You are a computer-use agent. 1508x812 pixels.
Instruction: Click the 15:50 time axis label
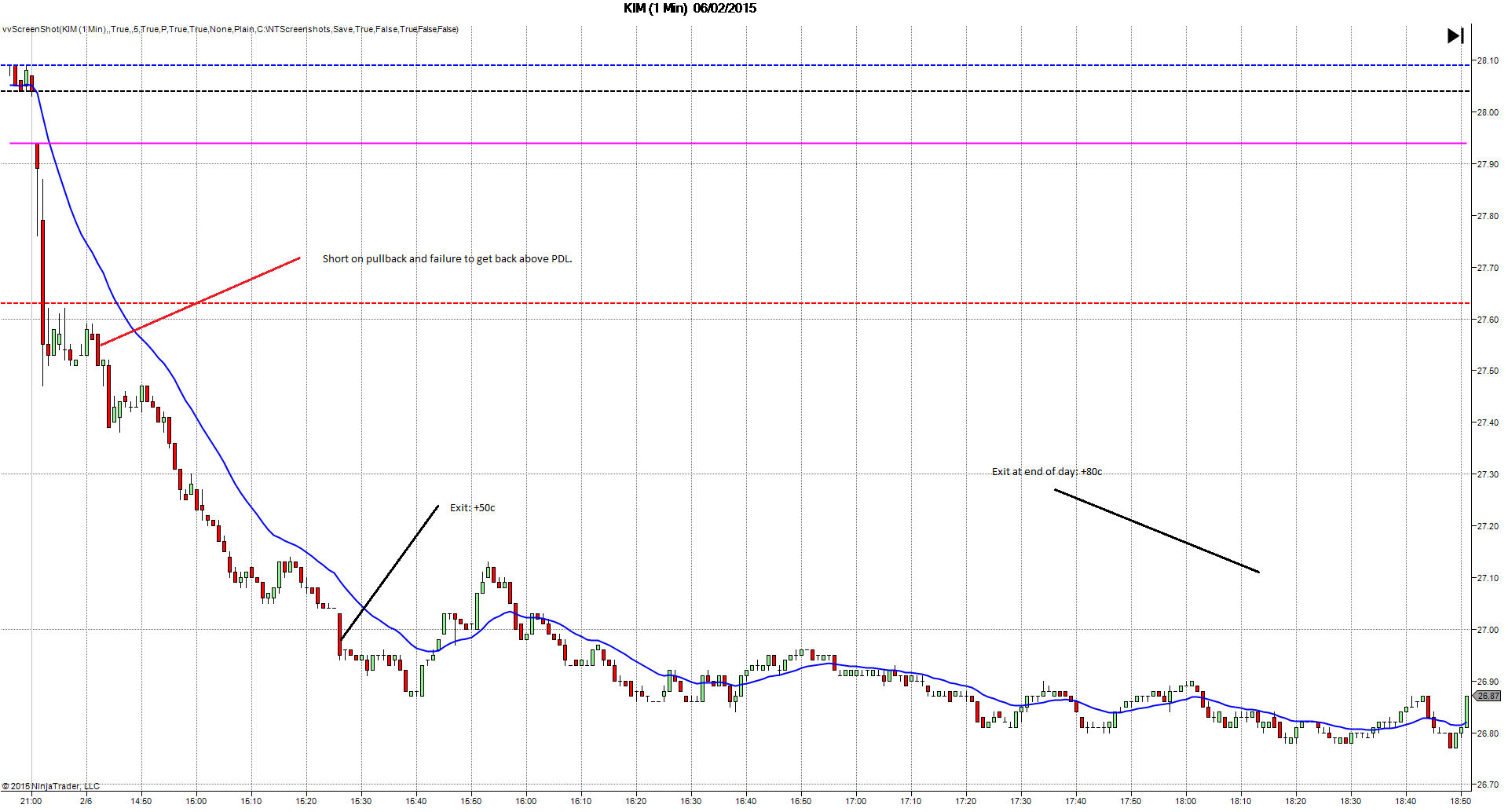(x=471, y=801)
